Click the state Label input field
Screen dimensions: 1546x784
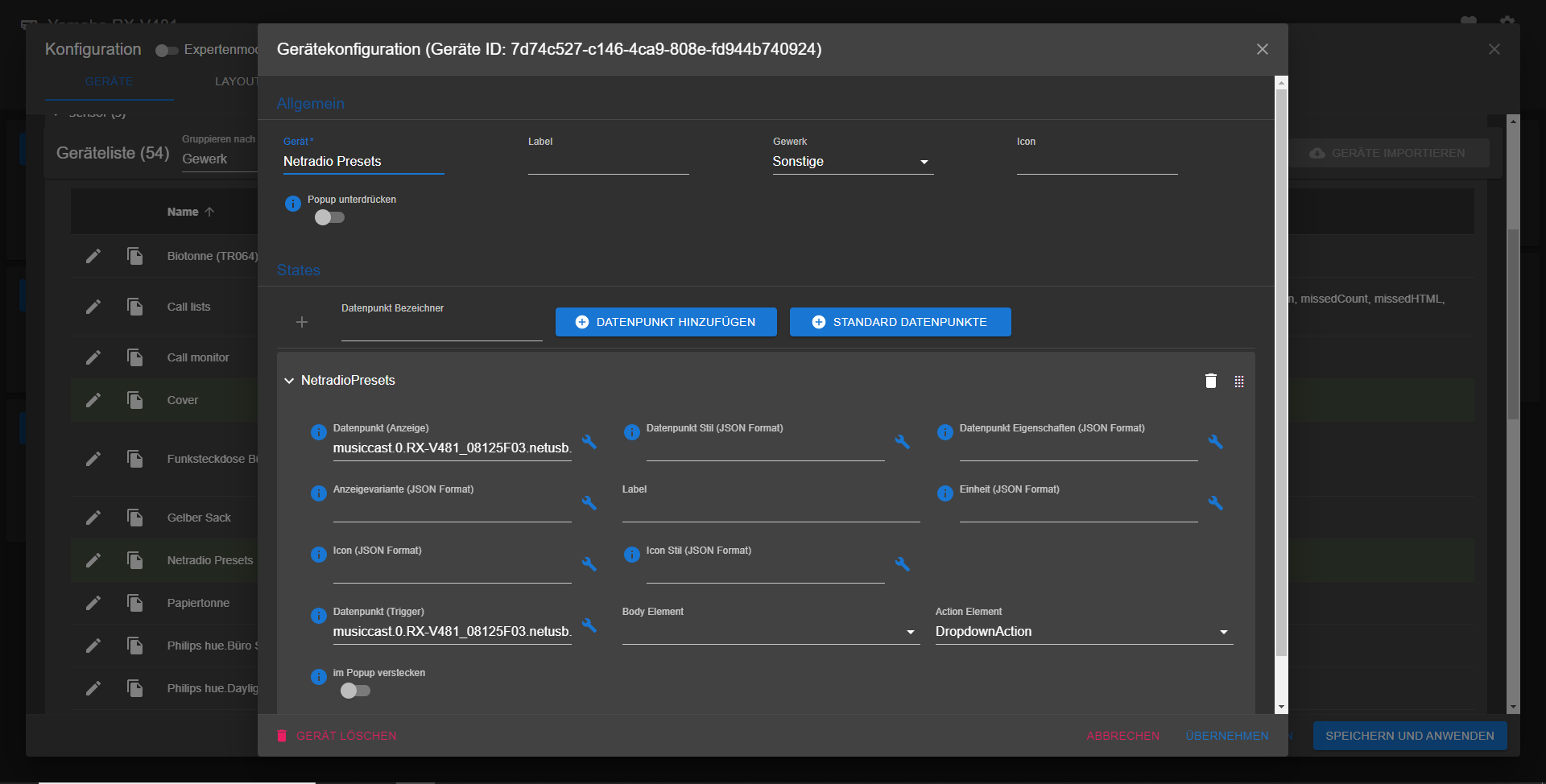[x=771, y=510]
